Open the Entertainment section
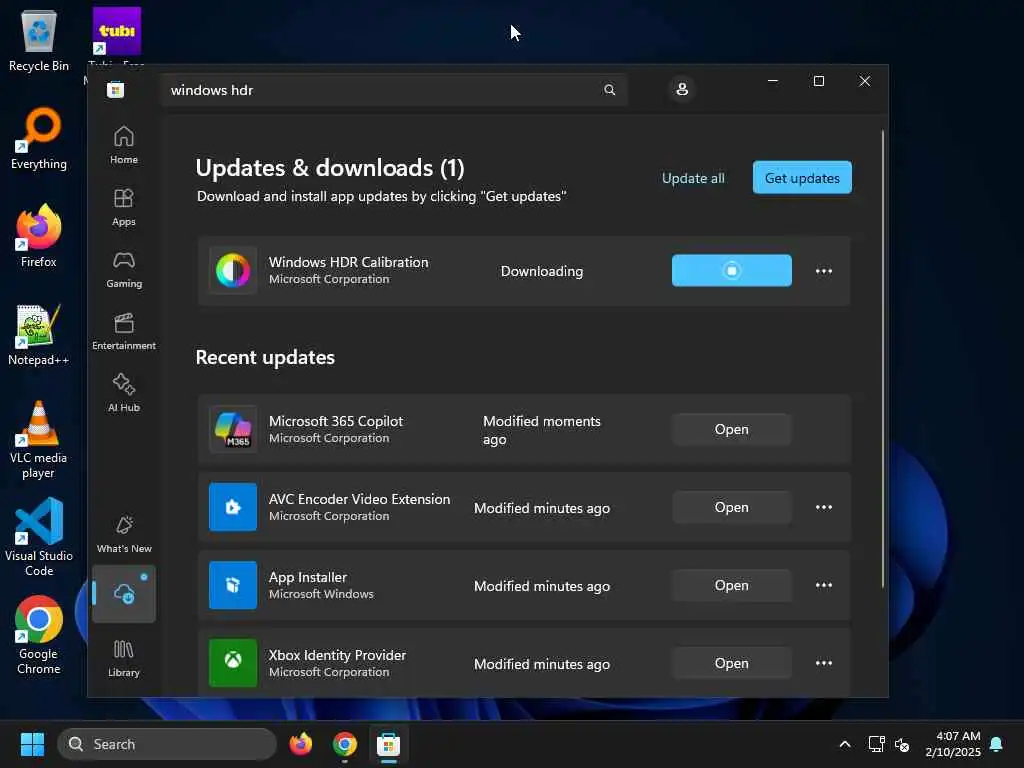Image resolution: width=1024 pixels, height=768 pixels. (123, 331)
